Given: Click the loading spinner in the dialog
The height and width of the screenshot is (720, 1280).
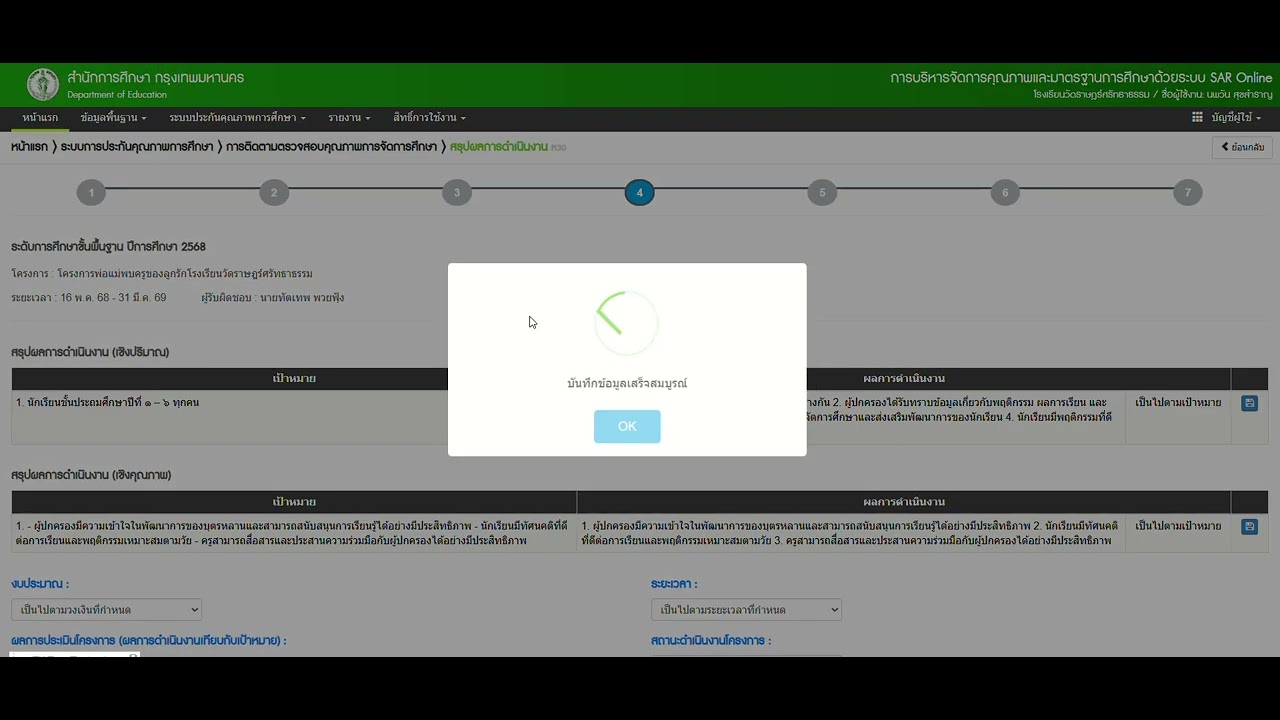Looking at the screenshot, I should point(627,322).
